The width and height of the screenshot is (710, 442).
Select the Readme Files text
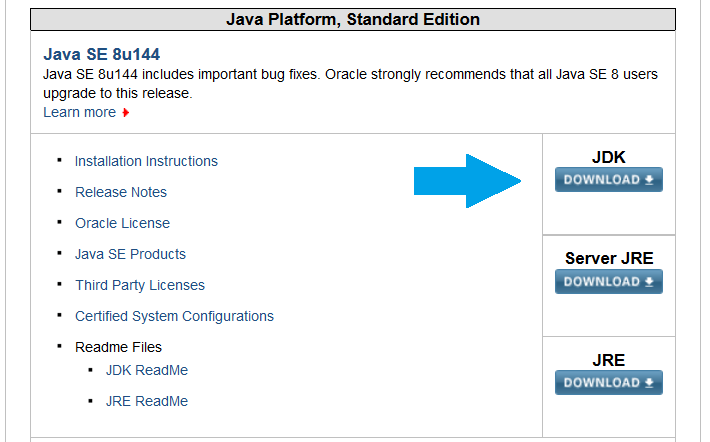pyautogui.click(x=118, y=347)
